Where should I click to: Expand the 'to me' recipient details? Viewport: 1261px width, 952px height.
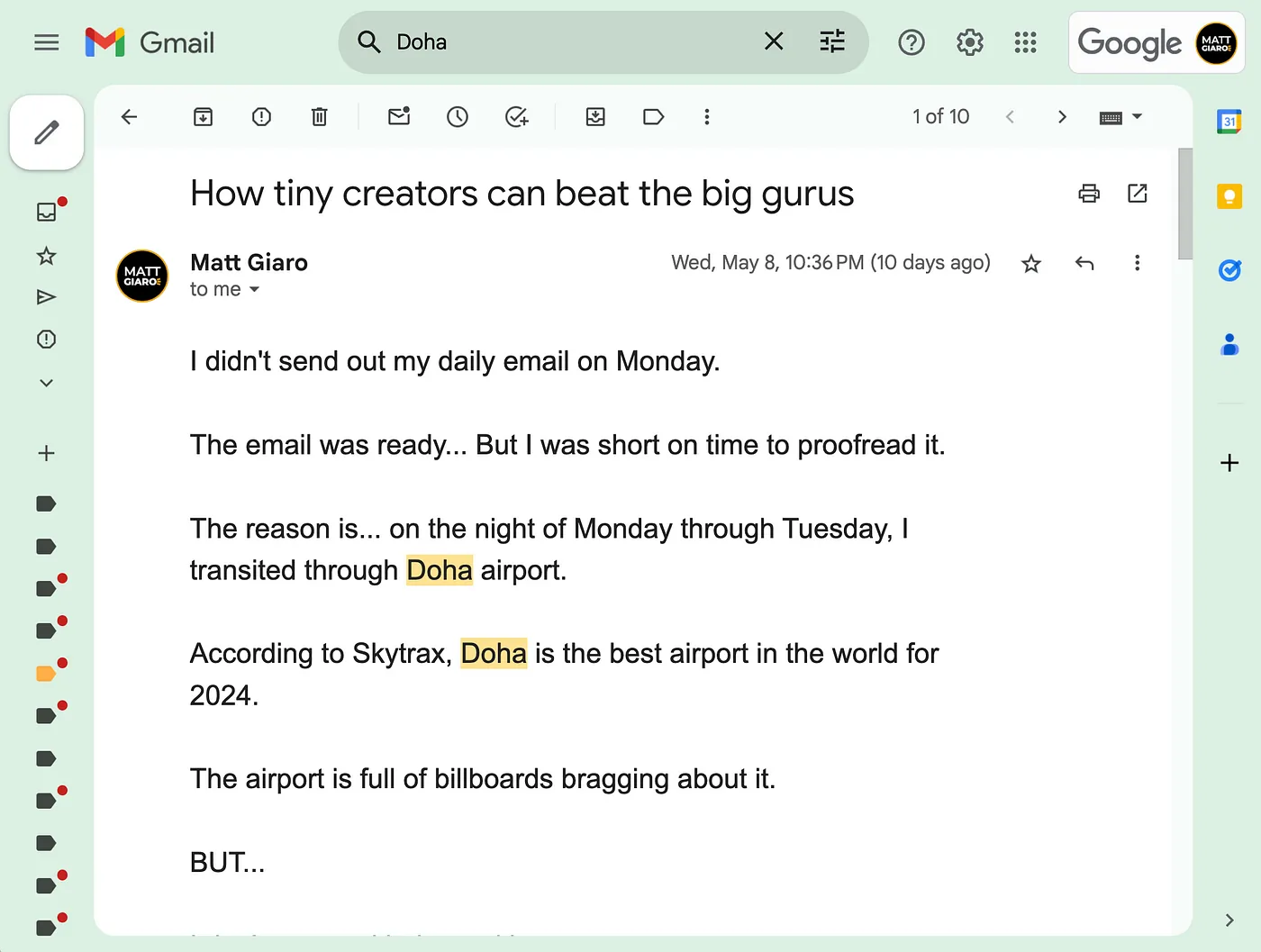point(254,290)
